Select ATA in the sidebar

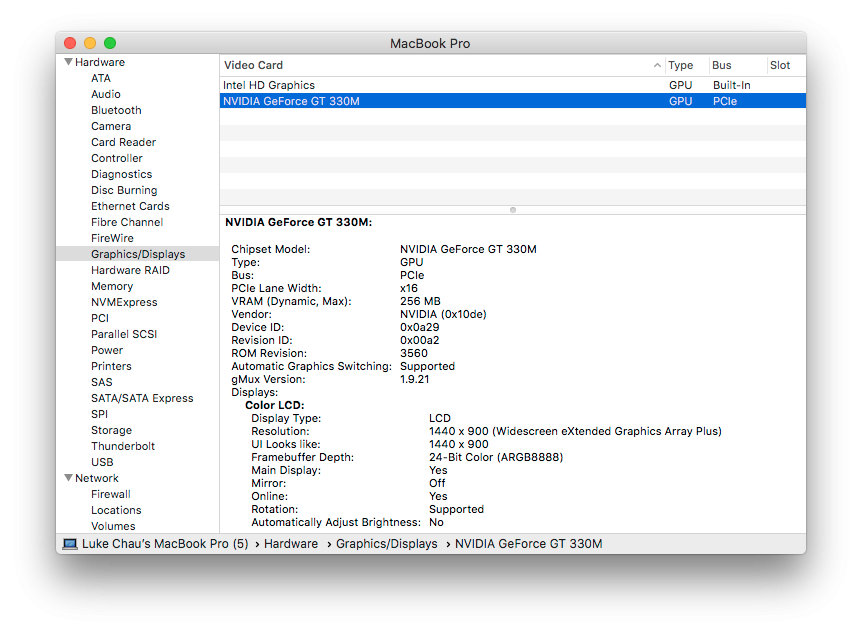pyautogui.click(x=101, y=78)
